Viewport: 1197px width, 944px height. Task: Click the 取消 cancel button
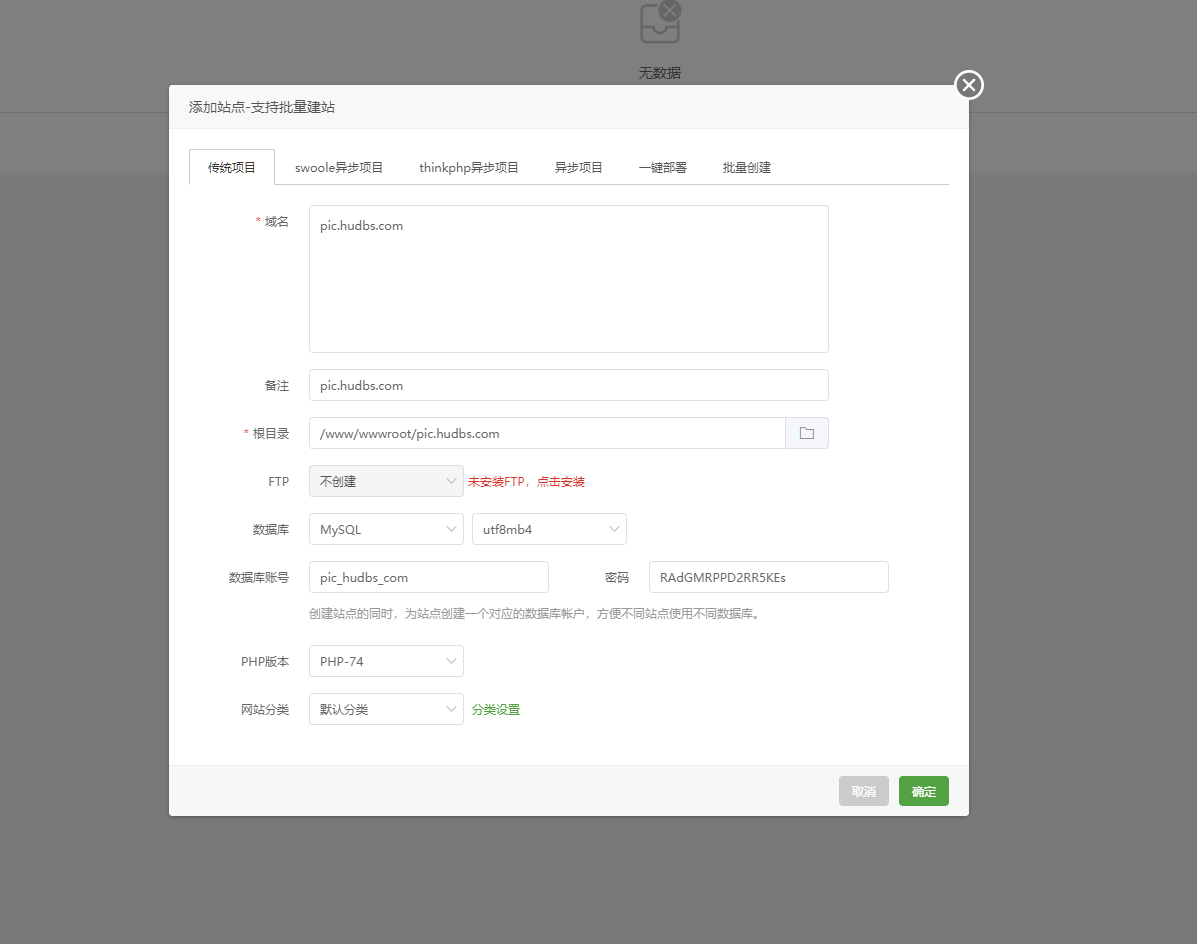(863, 790)
